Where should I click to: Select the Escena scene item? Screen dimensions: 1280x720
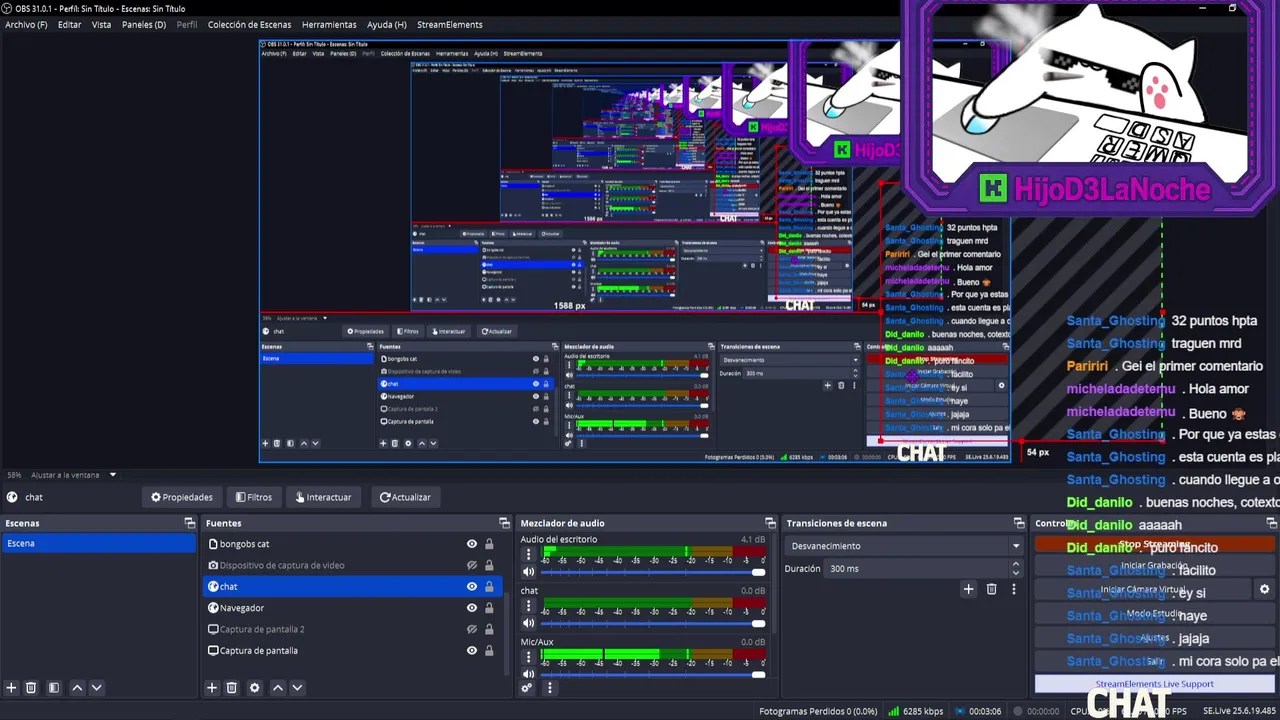(98, 544)
